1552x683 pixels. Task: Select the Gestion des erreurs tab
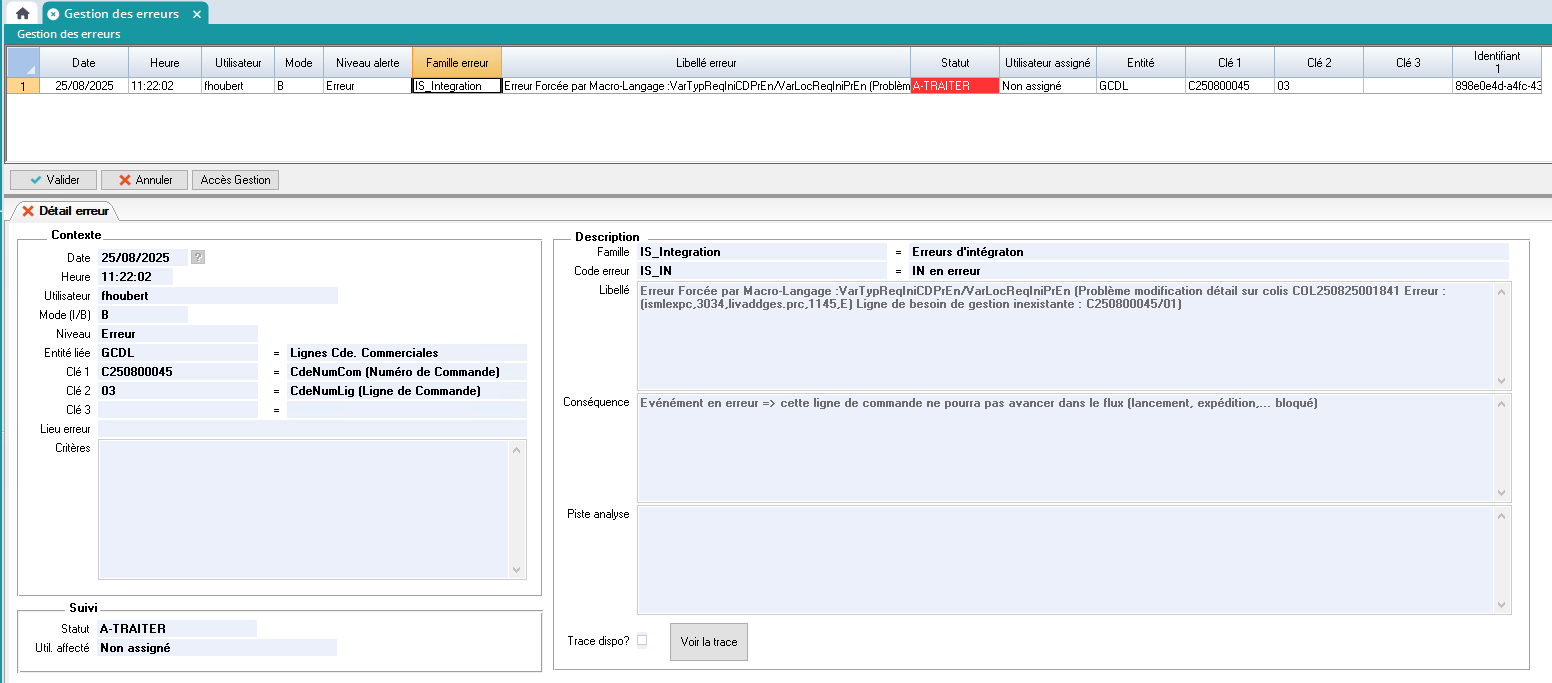click(120, 14)
